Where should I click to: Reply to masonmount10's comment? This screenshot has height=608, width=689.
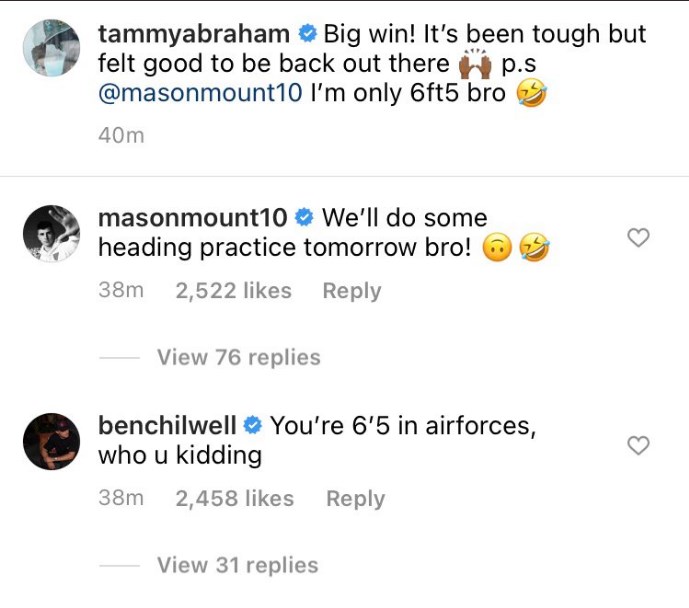tap(351, 291)
